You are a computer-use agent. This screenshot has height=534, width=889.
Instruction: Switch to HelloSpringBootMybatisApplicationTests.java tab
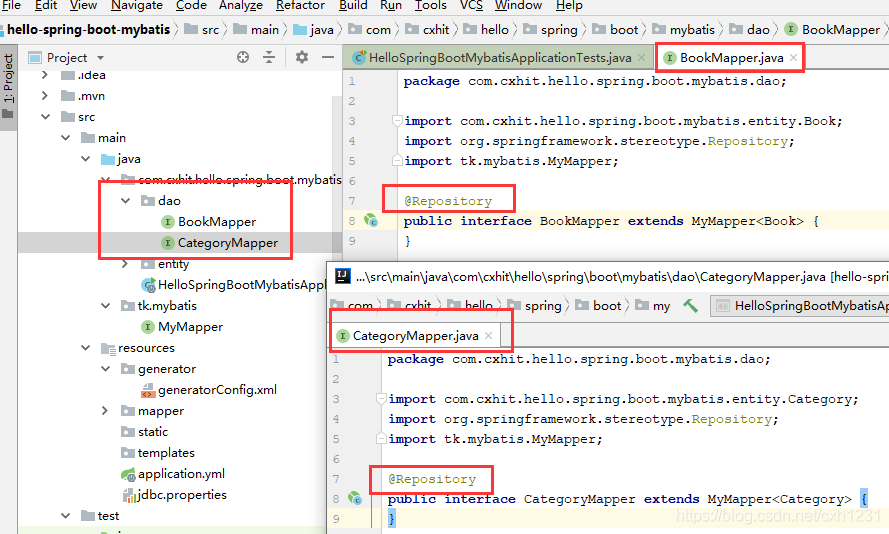click(x=498, y=57)
